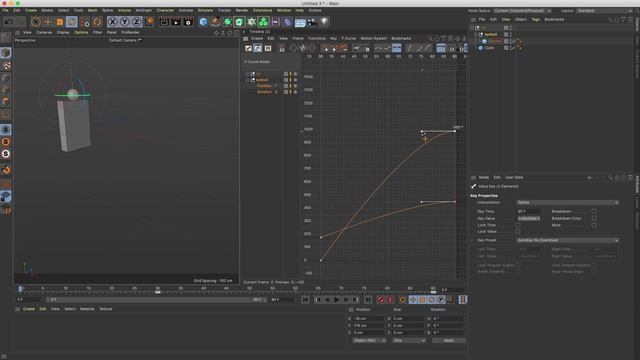Open the MoGraph Cloner icon
Screen dimensions: 640x360
coord(264,22)
